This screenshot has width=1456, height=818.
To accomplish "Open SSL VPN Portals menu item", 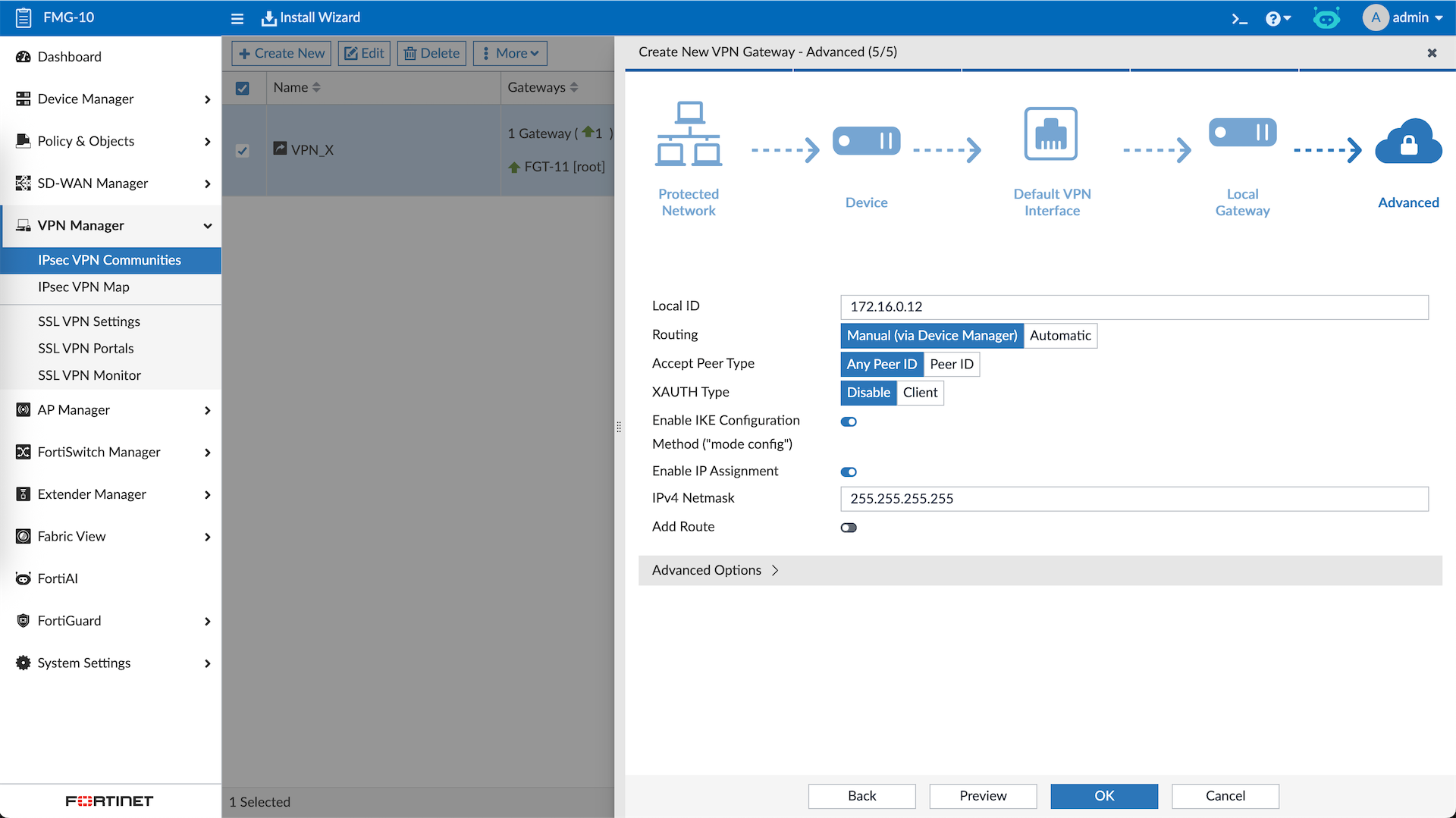I will coord(86,348).
